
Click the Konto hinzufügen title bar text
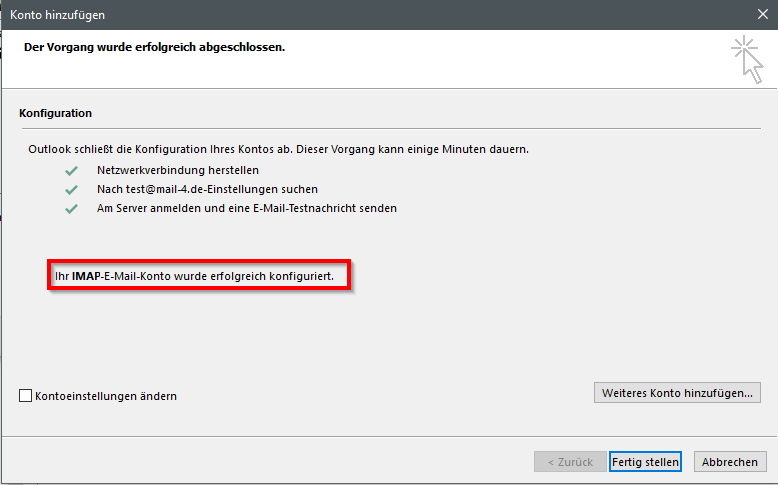57,15
